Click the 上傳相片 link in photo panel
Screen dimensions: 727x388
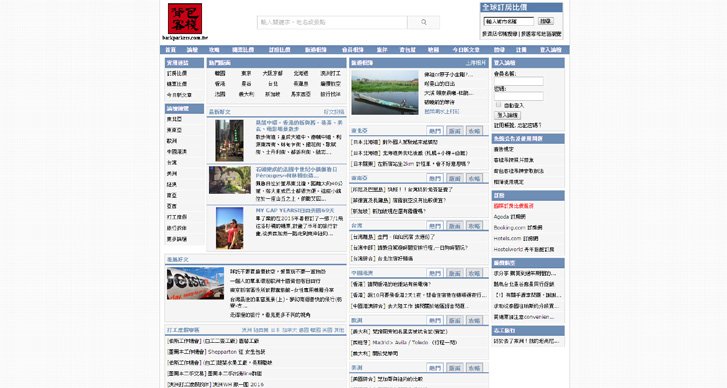coord(476,63)
